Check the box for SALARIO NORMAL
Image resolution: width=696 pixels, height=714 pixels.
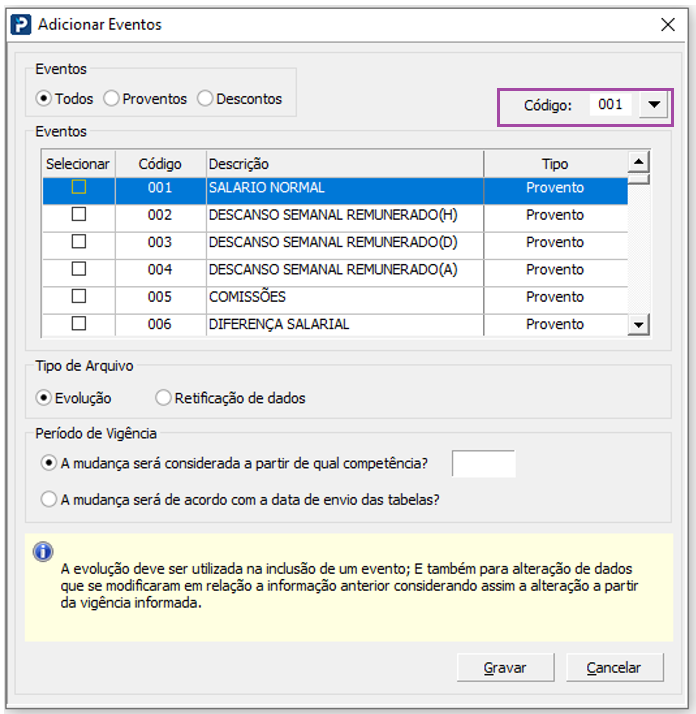(79, 187)
